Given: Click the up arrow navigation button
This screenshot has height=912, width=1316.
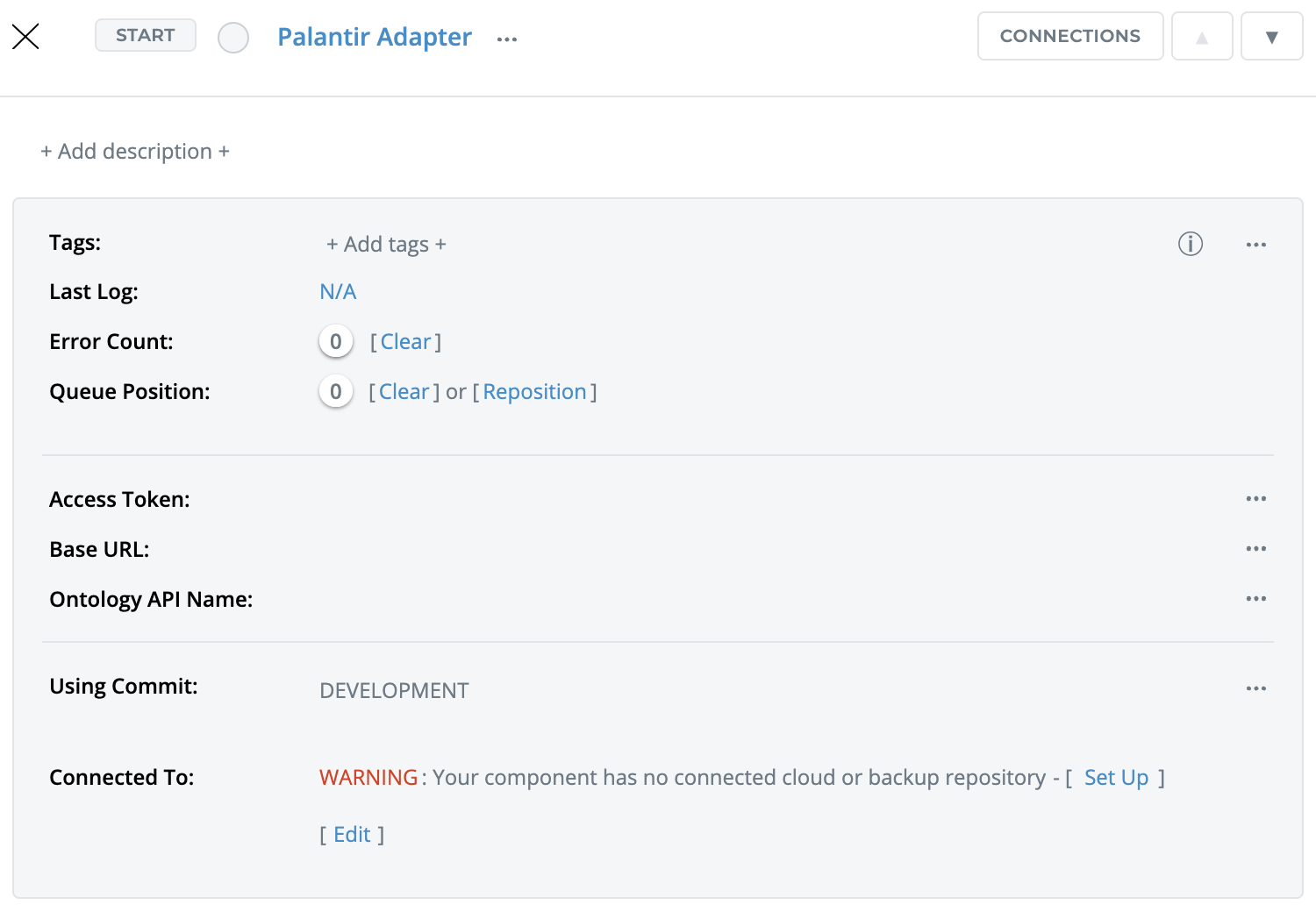Looking at the screenshot, I should (1202, 37).
